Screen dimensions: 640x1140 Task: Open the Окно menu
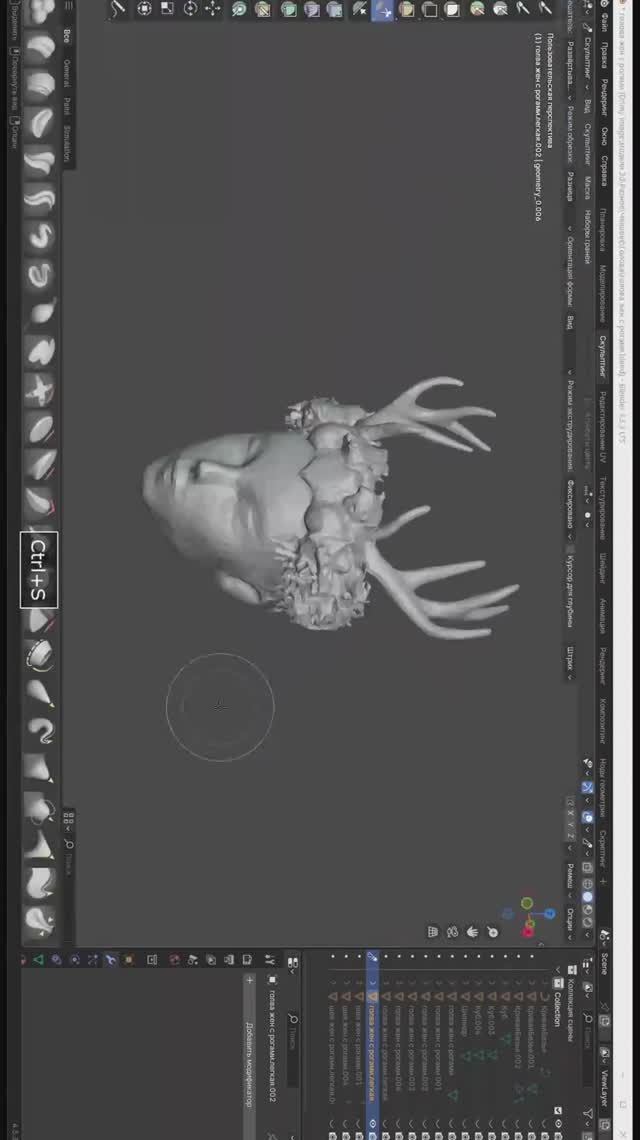point(605,137)
